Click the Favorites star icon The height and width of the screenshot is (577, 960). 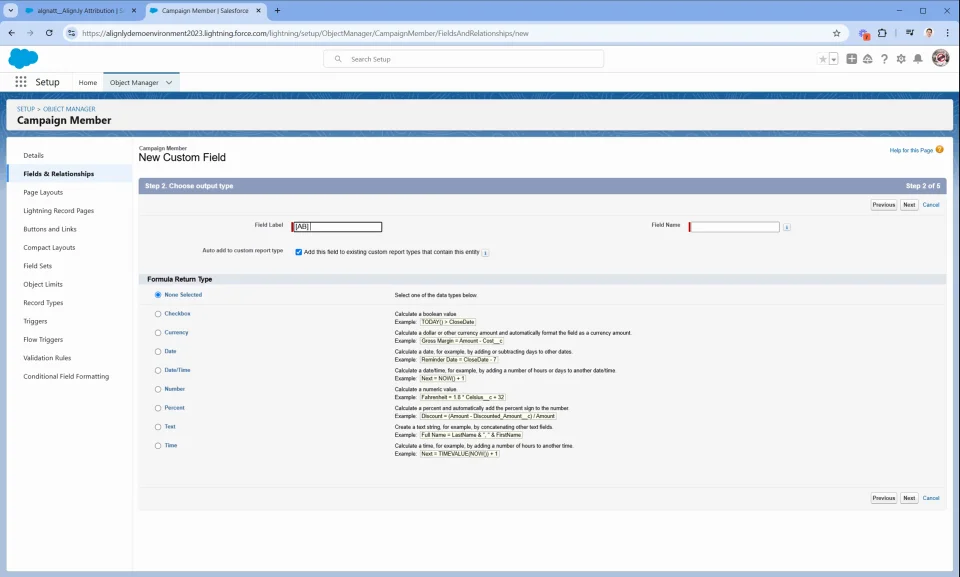point(823,59)
